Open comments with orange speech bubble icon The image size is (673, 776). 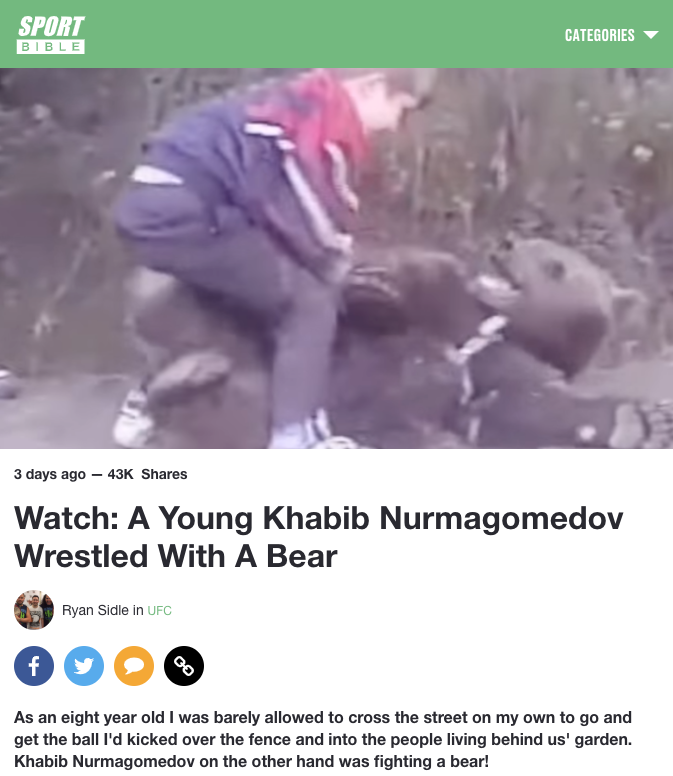click(x=134, y=666)
